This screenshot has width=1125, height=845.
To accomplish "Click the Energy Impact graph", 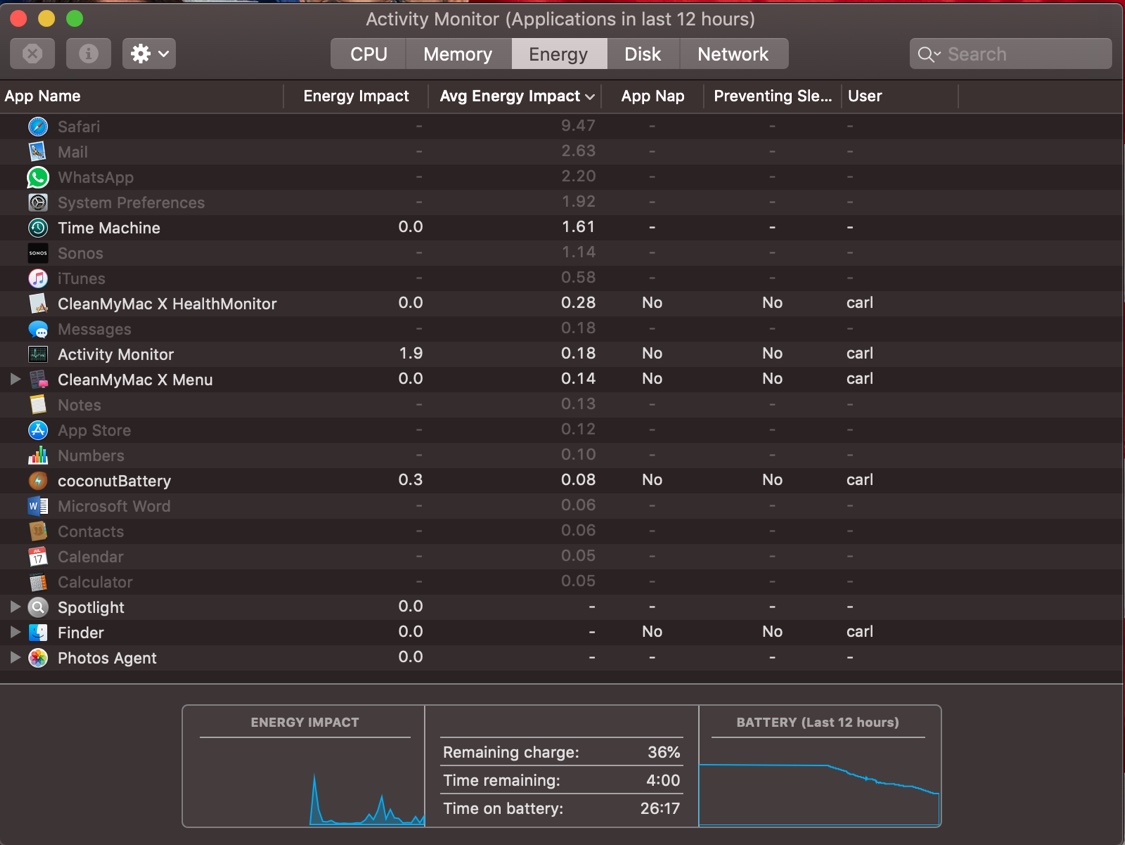I will pos(304,783).
